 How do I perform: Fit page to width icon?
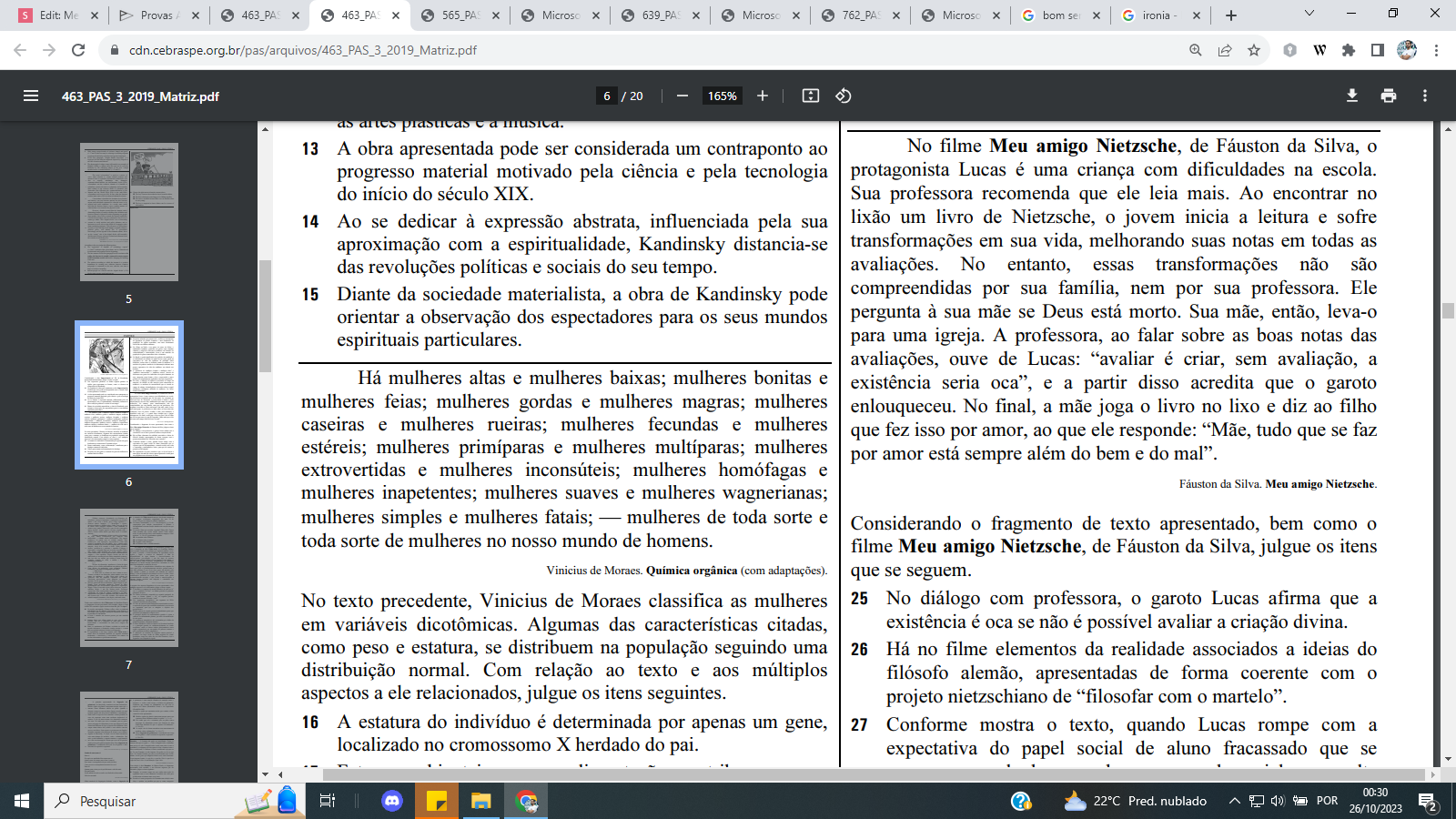tap(811, 96)
